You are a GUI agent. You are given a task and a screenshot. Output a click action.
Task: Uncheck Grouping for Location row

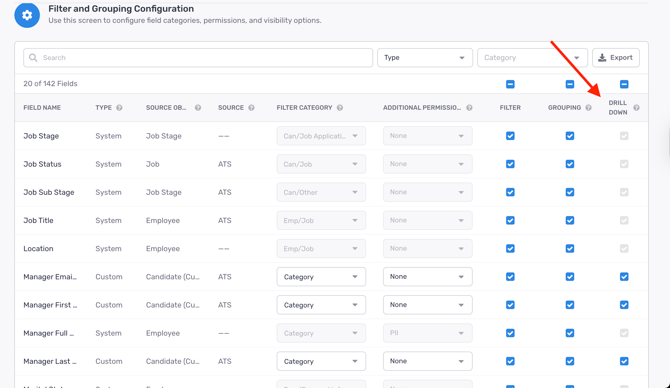(x=570, y=249)
